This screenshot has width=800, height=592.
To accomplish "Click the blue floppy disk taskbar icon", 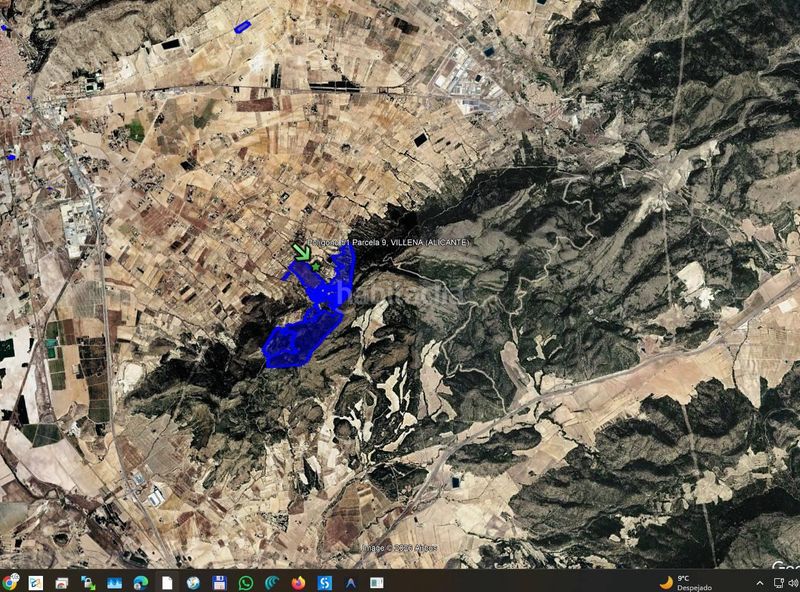I will point(219,583).
